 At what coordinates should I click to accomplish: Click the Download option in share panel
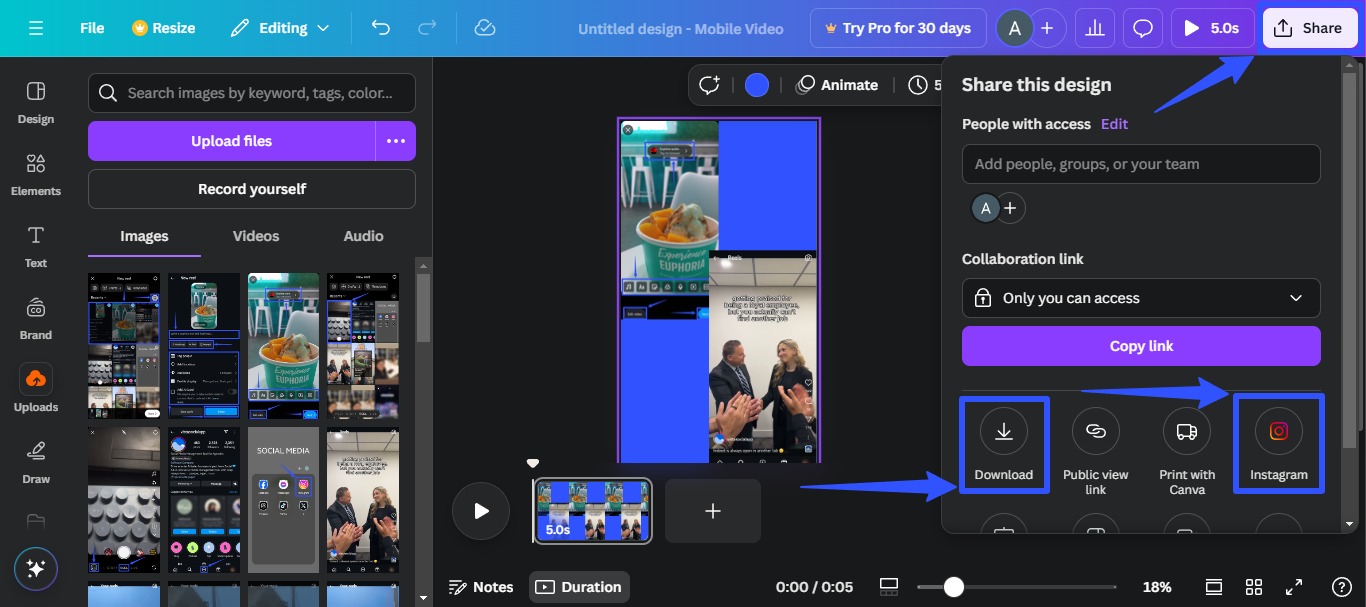point(1003,440)
